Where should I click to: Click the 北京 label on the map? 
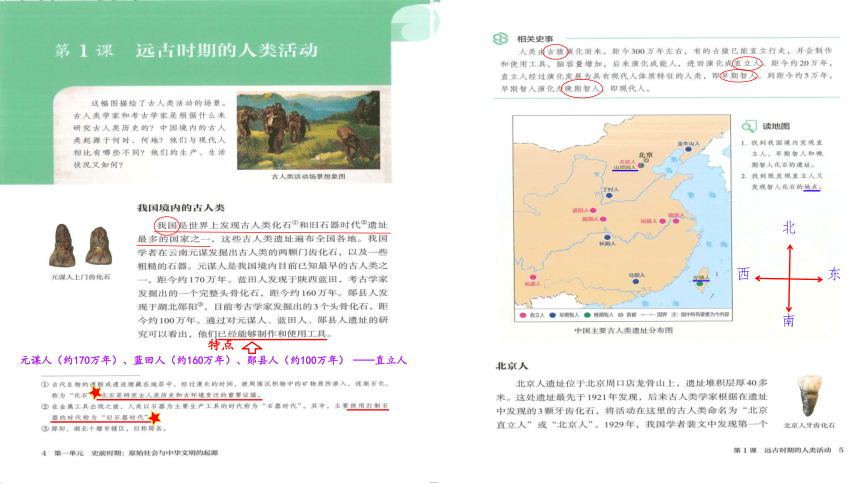(x=646, y=155)
